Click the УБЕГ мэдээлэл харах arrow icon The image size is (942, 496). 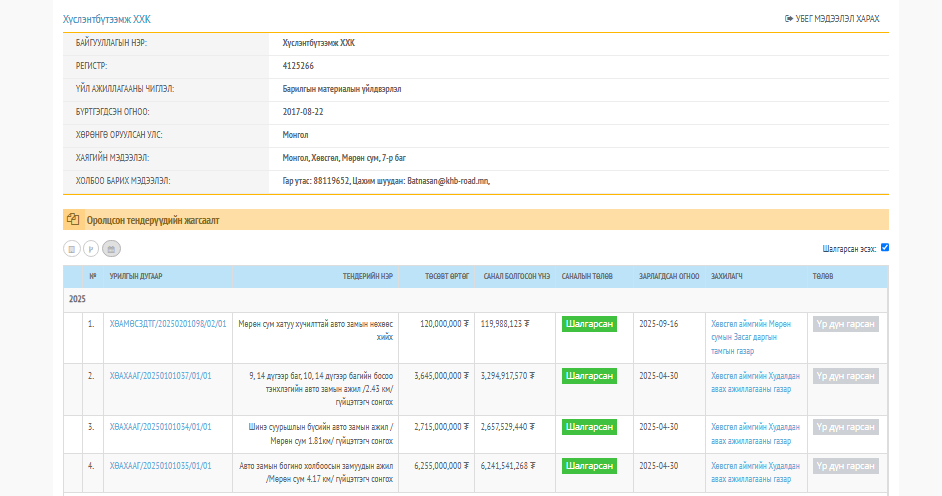pos(789,19)
